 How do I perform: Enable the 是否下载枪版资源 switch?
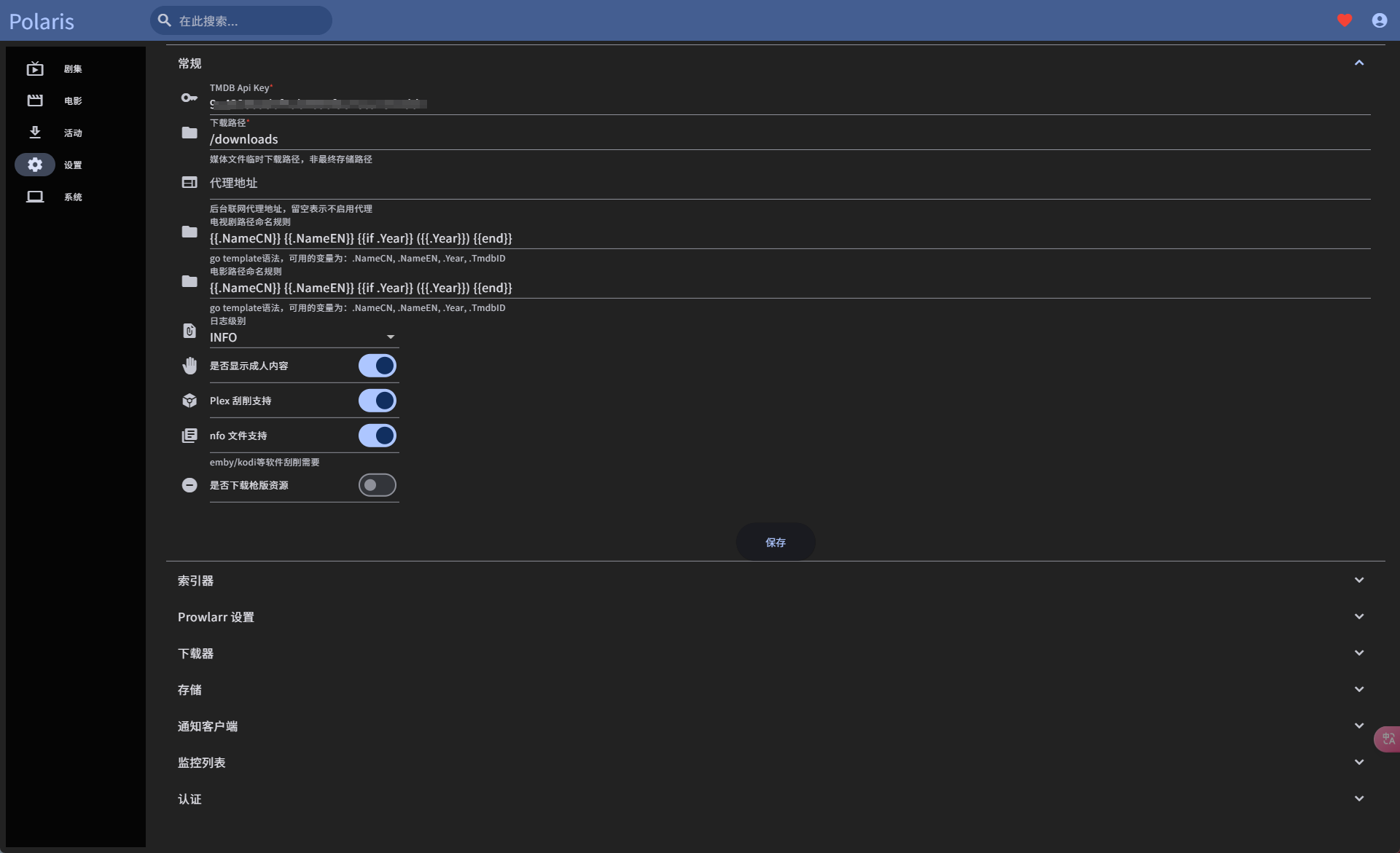coord(378,485)
